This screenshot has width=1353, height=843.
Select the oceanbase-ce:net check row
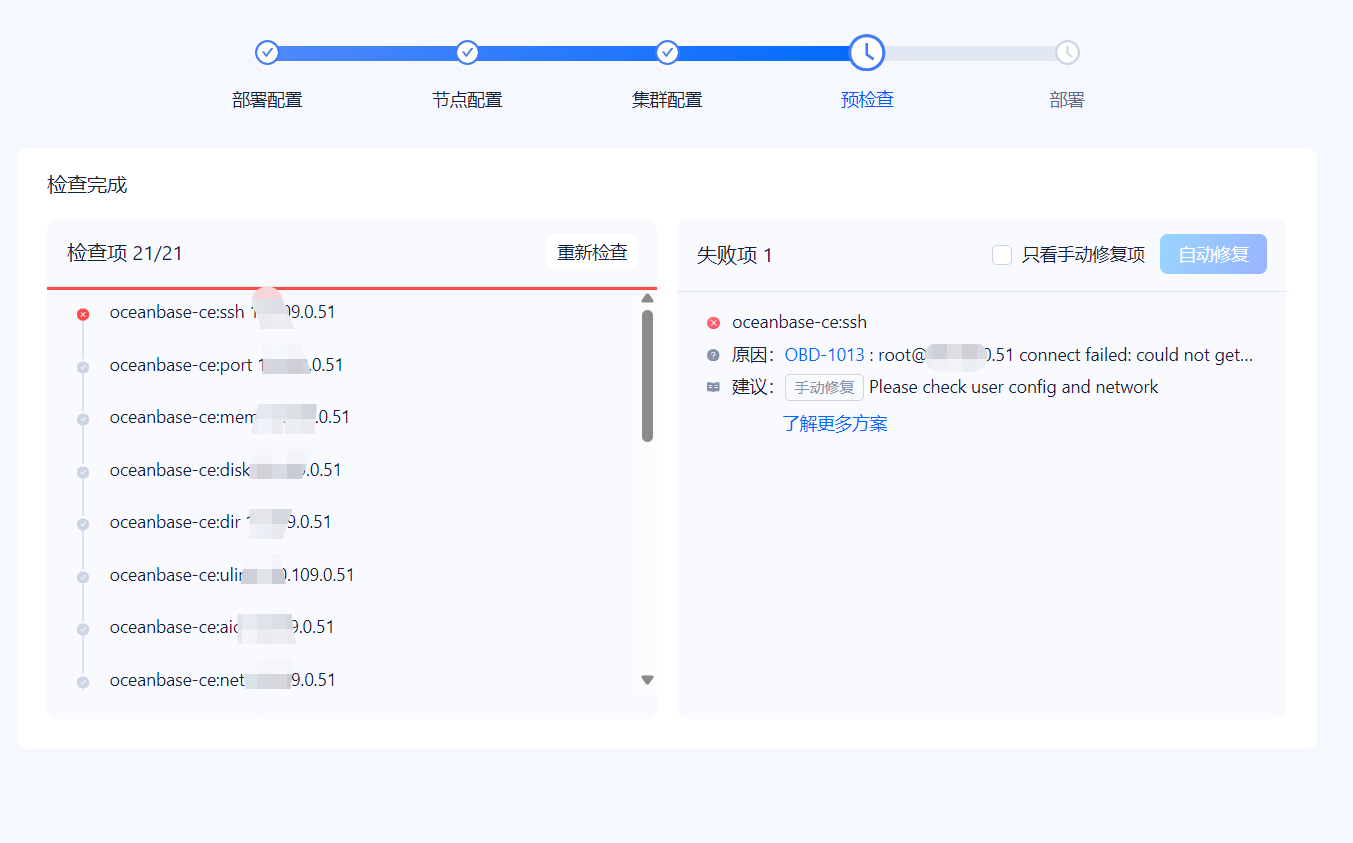[x=222, y=680]
